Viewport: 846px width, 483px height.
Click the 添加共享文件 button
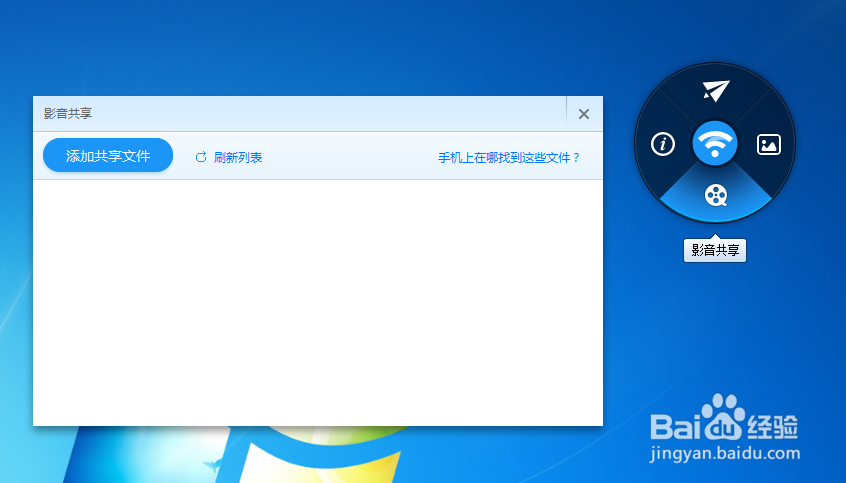coord(108,155)
